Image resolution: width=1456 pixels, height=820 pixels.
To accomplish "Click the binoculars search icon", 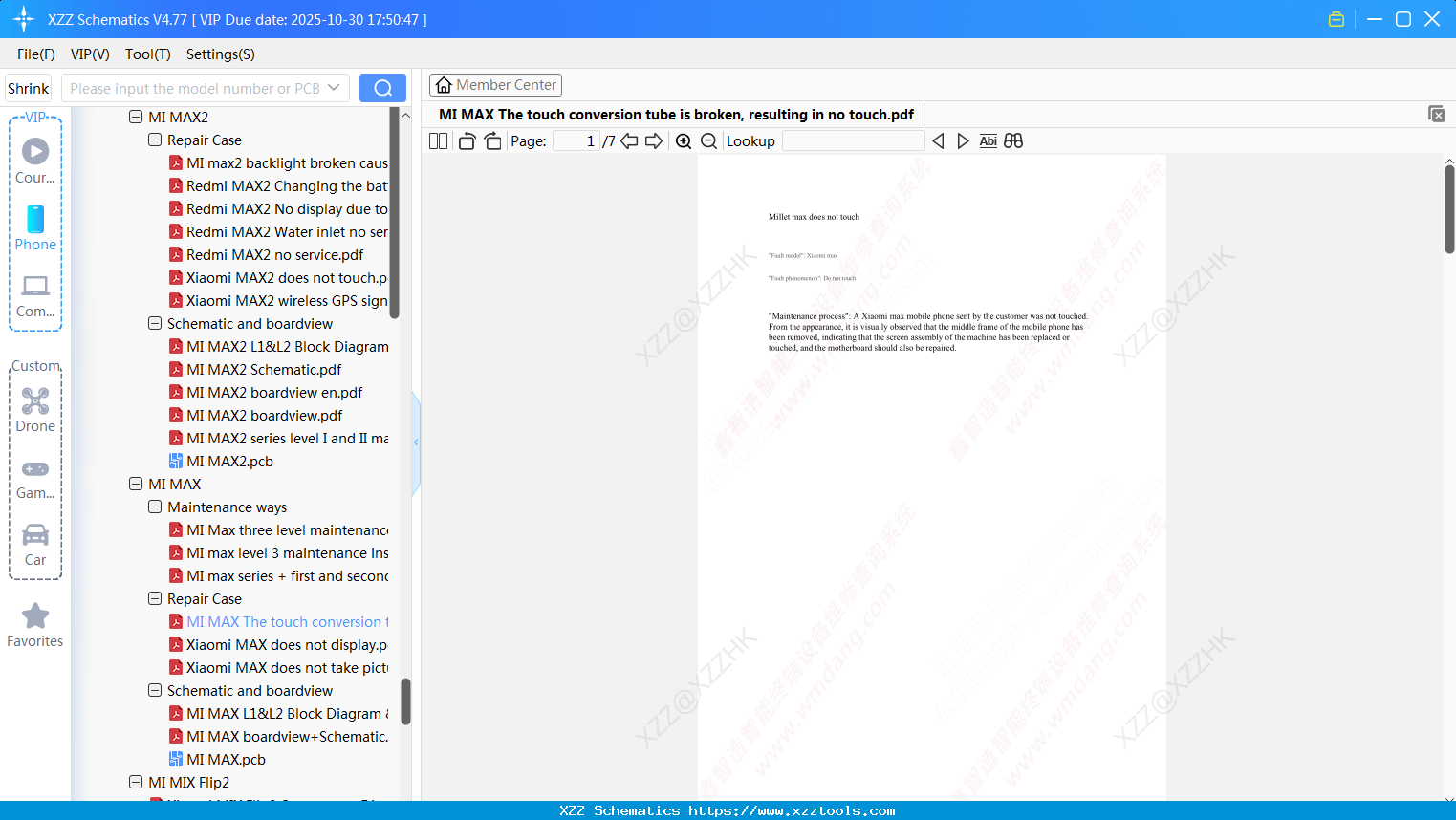I will click(1013, 141).
